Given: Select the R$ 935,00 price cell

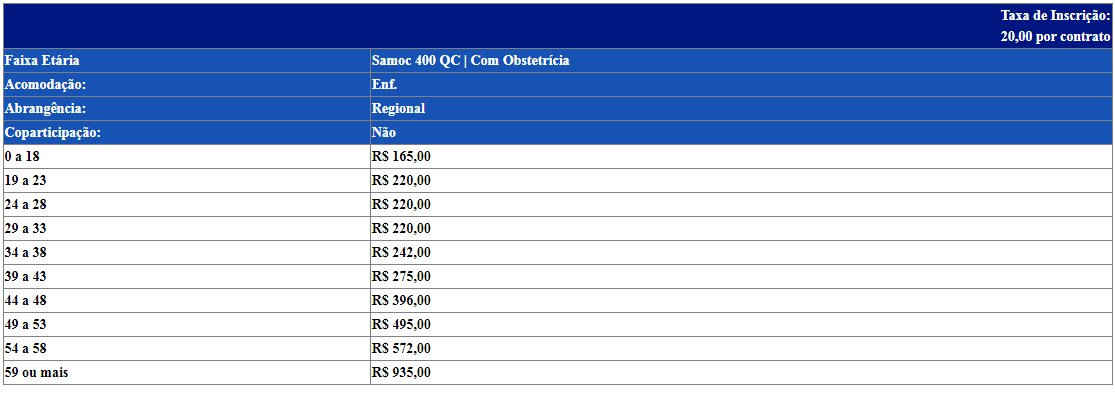Looking at the screenshot, I should pos(741,373).
